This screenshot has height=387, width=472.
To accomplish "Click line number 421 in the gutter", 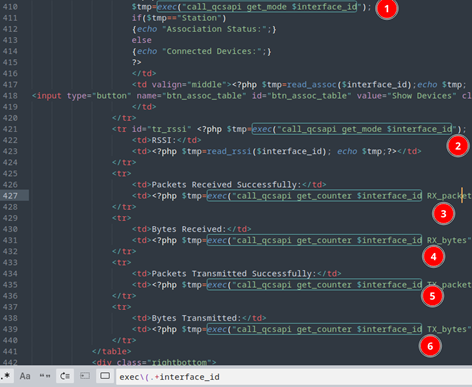I will [10, 129].
